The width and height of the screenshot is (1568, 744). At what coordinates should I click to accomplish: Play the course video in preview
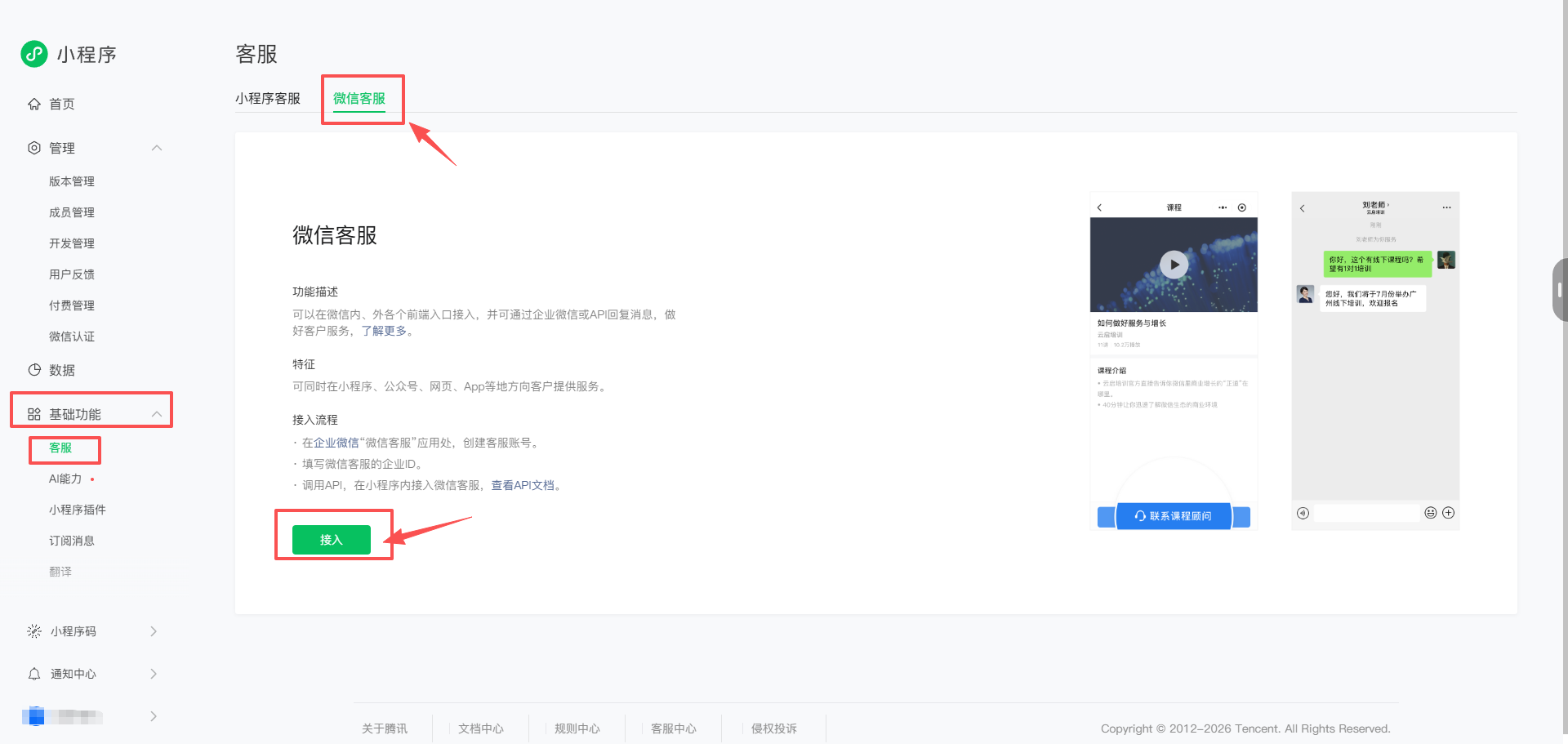coord(1174,265)
